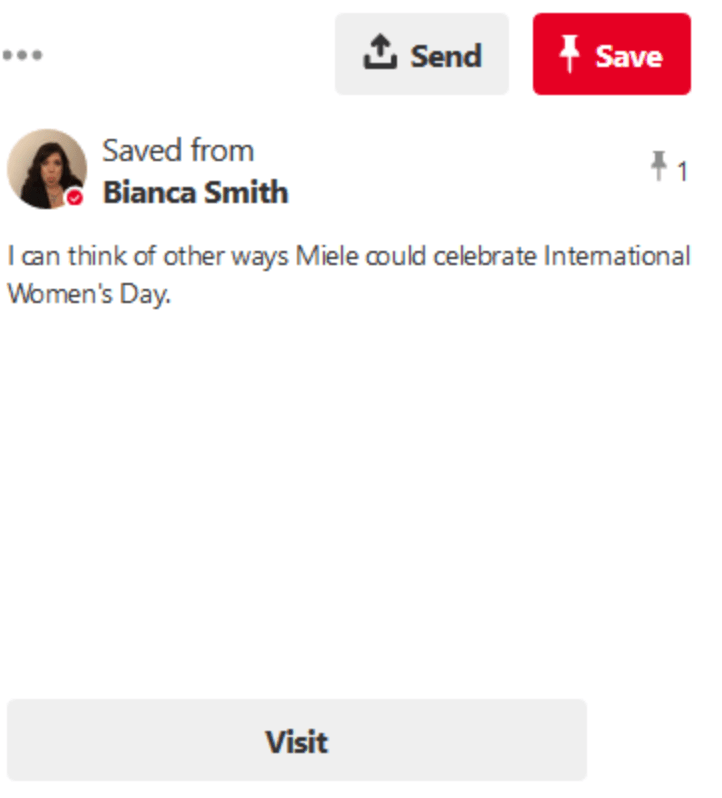
Task: Click the red verified badge on avatar
Action: coord(75,198)
